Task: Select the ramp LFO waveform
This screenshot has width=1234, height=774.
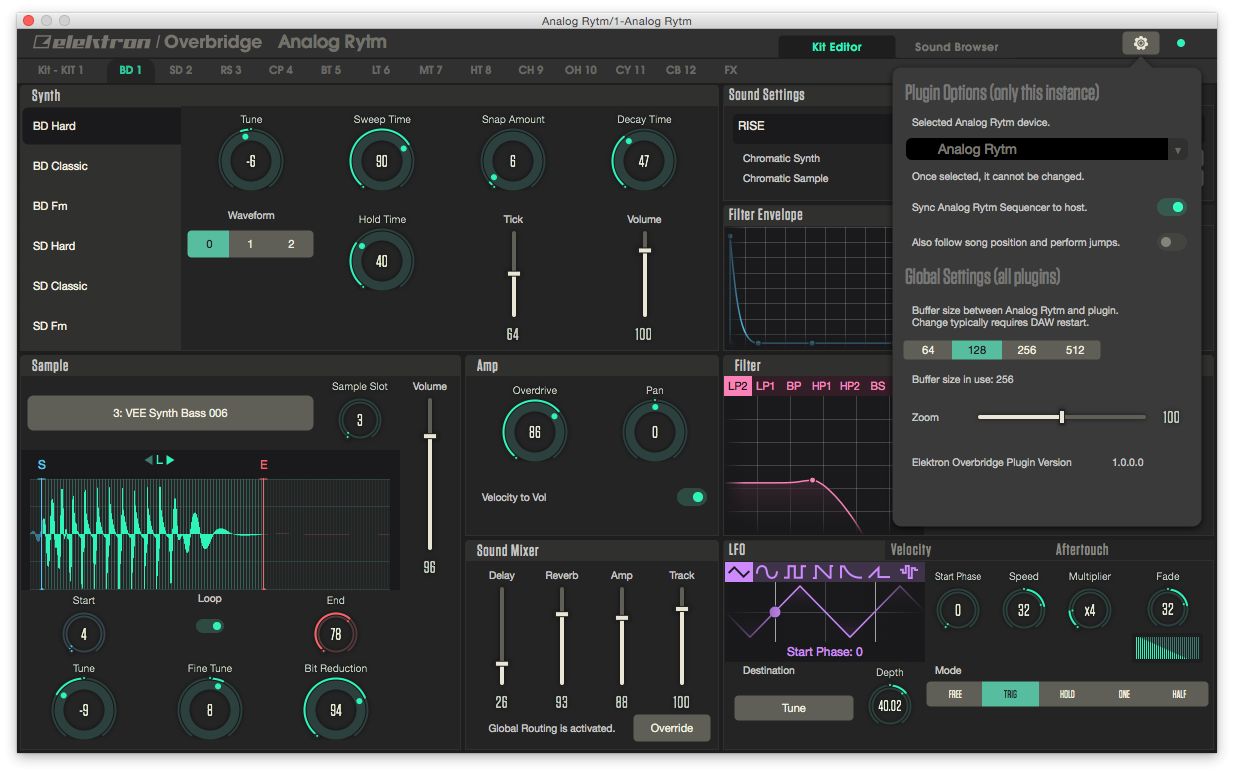Action: point(879,572)
